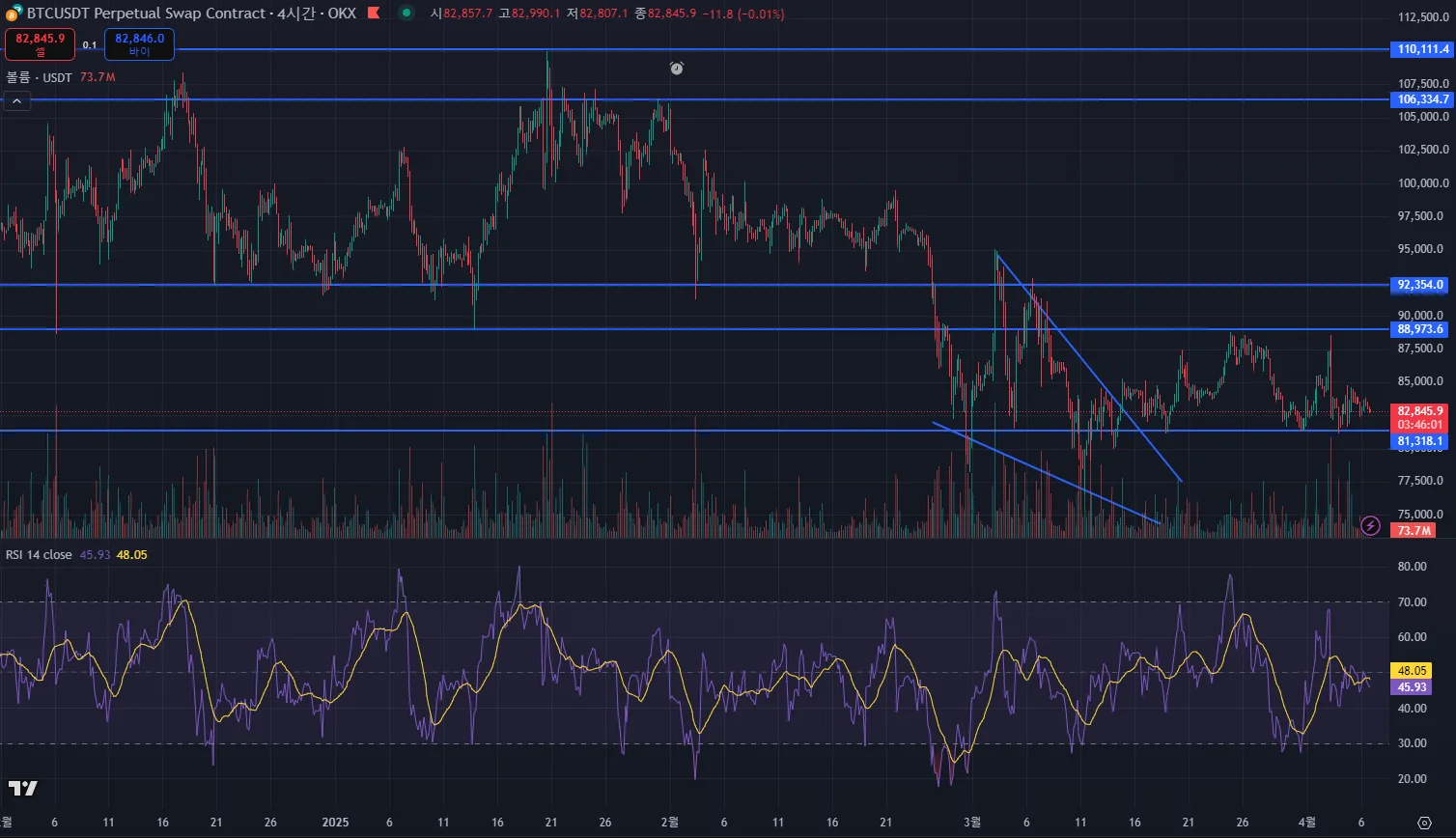This screenshot has height=838, width=1456.
Task: Click the 81,318.1 blue price label
Action: (1420, 441)
